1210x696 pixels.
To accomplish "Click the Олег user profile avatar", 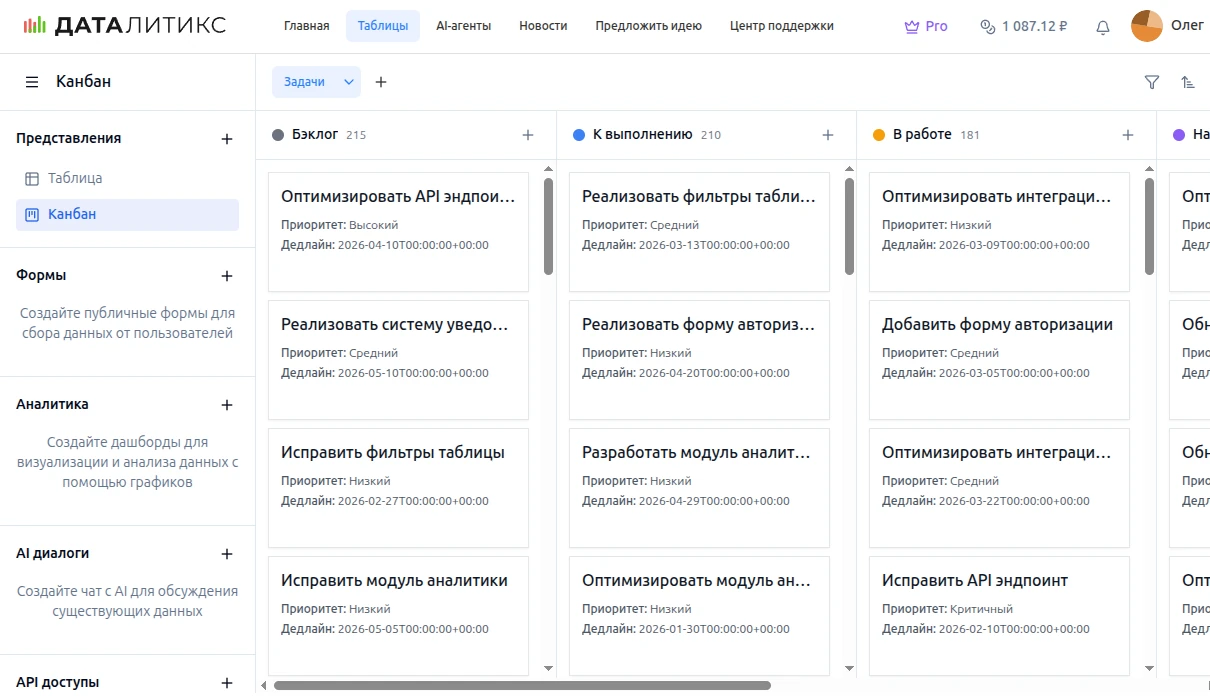I will point(1147,26).
